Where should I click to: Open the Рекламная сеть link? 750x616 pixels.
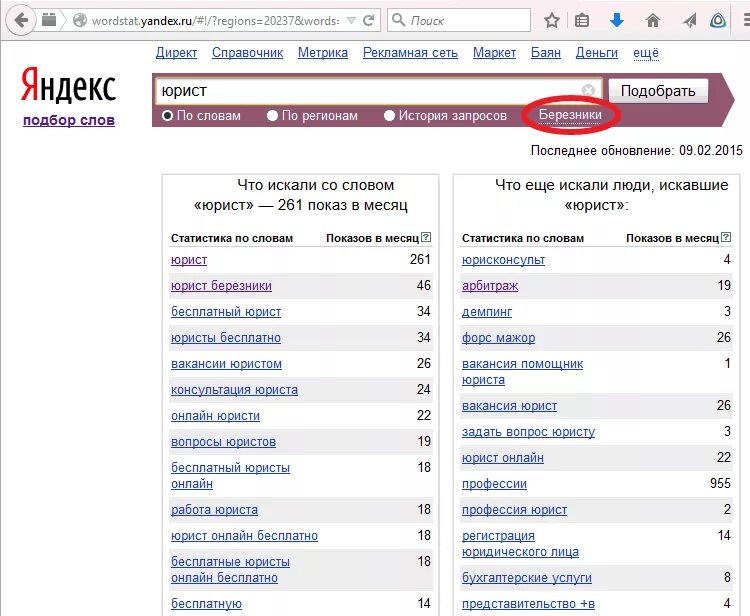(x=410, y=53)
